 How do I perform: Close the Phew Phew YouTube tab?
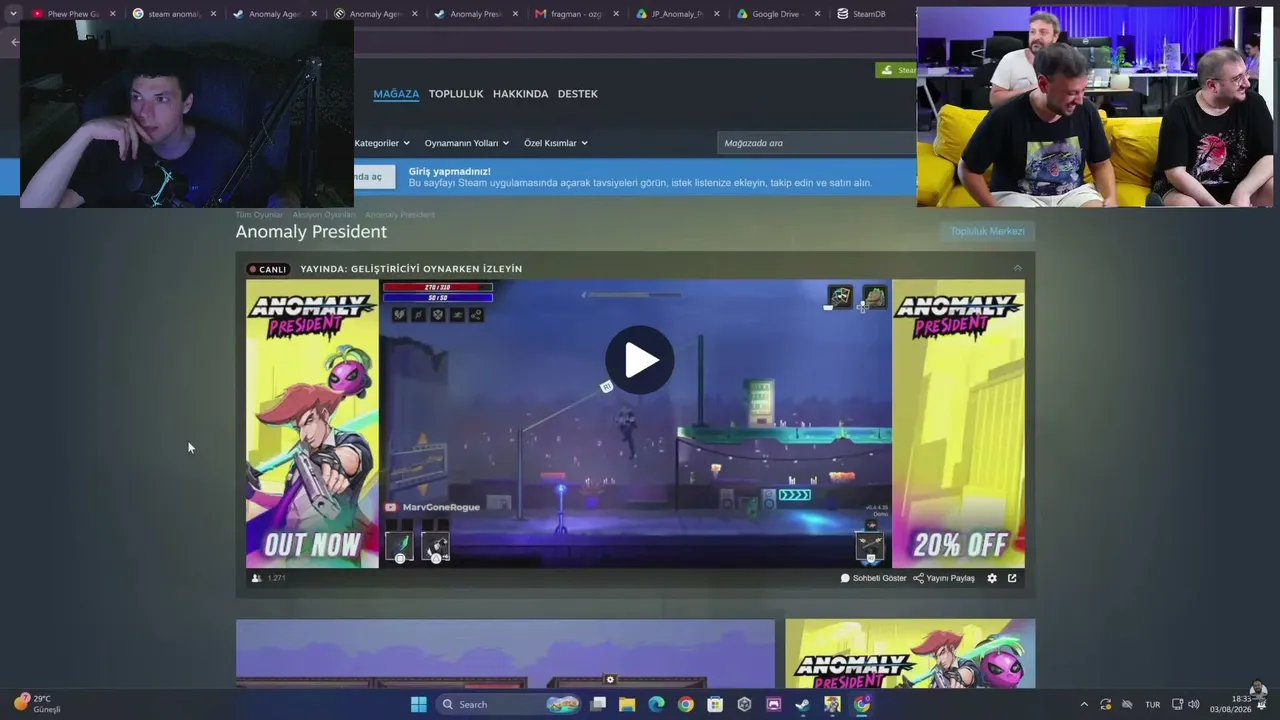pyautogui.click(x=113, y=14)
